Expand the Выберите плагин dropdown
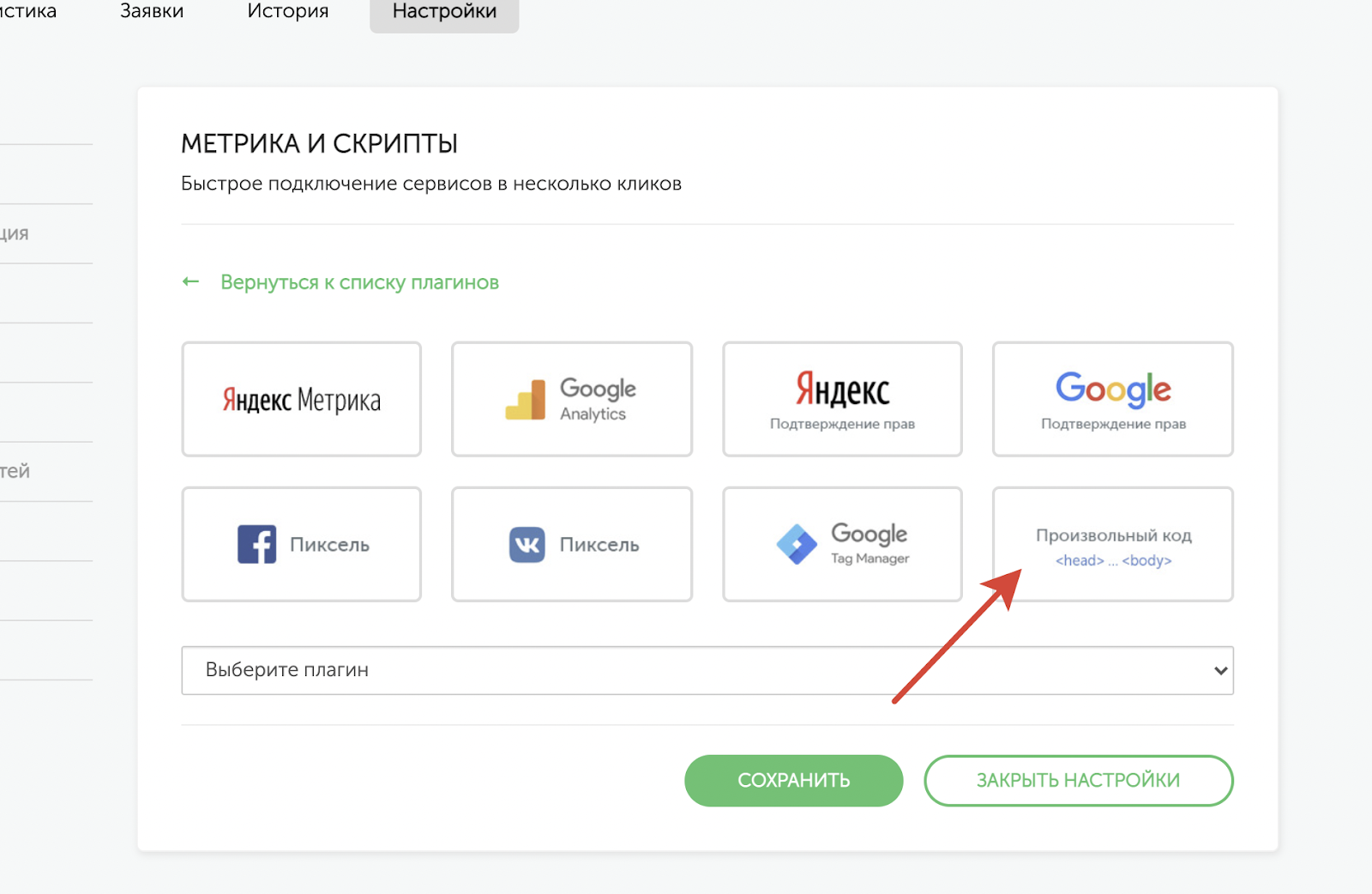Image resolution: width=1372 pixels, height=894 pixels. pyautogui.click(x=686, y=670)
